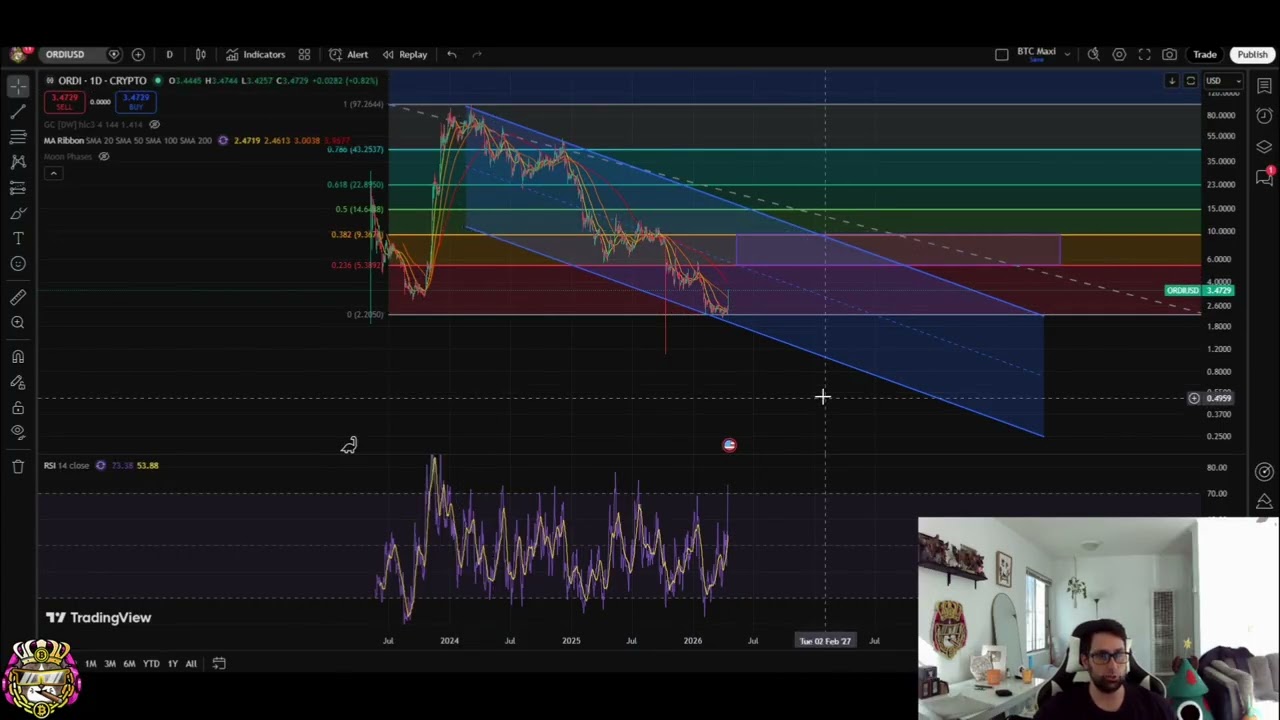The height and width of the screenshot is (720, 1280).
Task: Toggle visibility of Moon Phases indicator
Action: pos(103,157)
